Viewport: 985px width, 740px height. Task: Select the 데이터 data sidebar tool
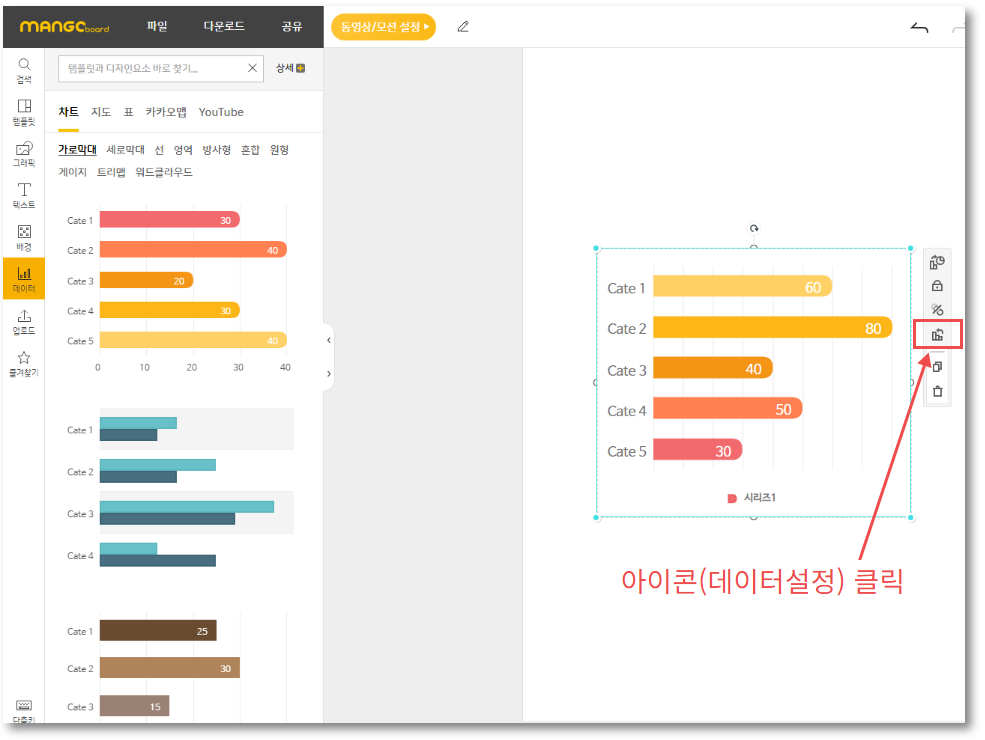tap(24, 280)
